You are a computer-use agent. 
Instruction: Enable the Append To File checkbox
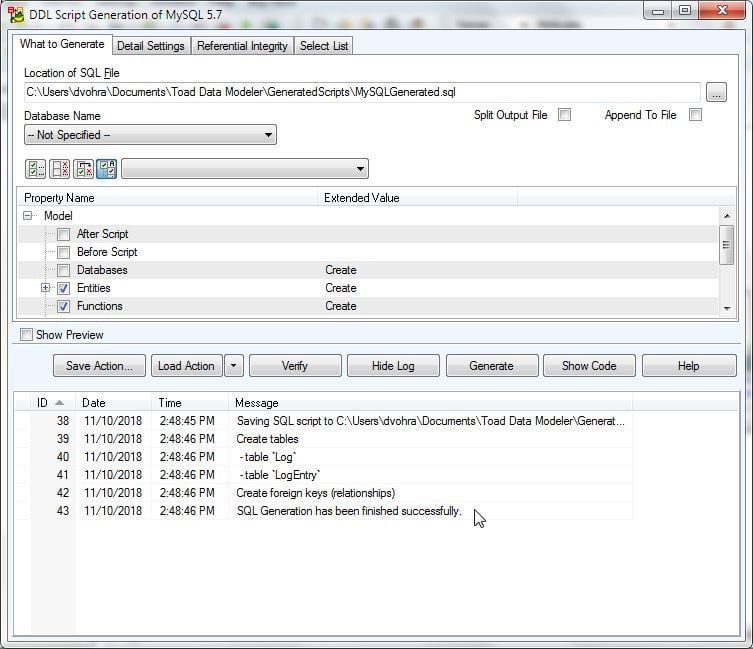point(695,115)
